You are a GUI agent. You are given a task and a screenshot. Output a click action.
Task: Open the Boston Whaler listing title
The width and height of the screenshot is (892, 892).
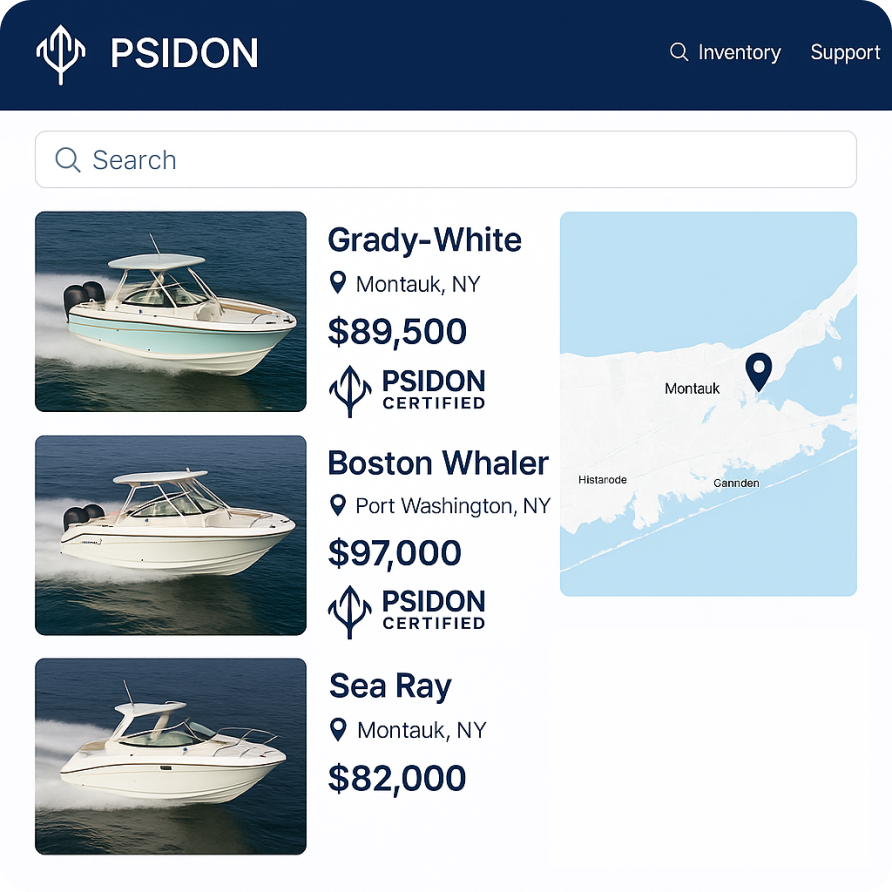[x=438, y=463]
